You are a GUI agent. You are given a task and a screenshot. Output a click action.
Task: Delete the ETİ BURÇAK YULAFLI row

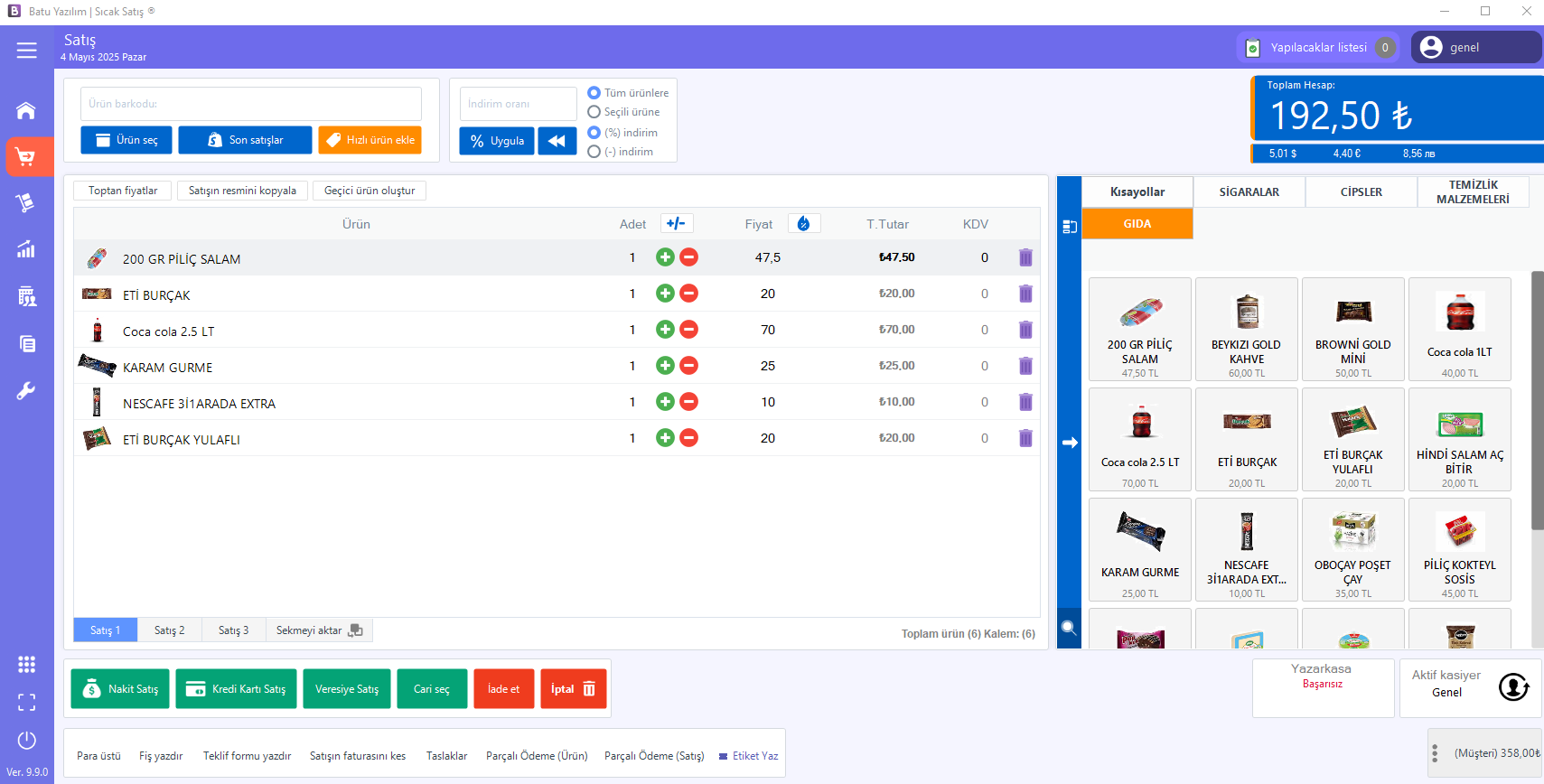(1025, 438)
